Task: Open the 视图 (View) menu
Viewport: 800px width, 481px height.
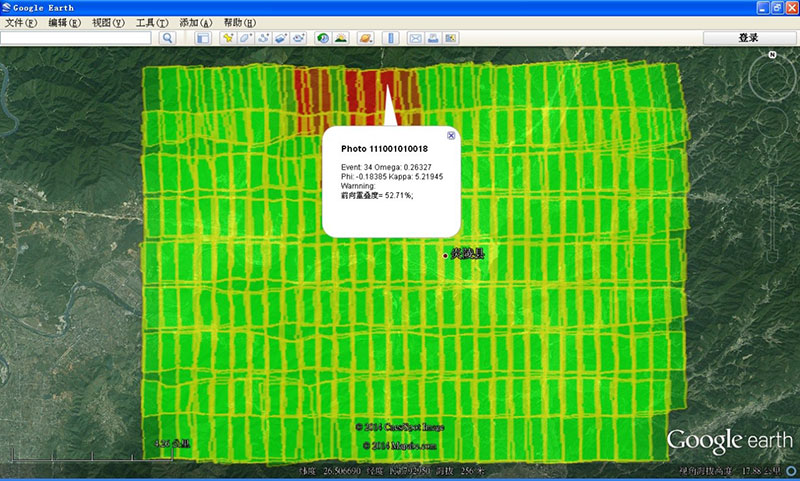Action: pos(108,22)
